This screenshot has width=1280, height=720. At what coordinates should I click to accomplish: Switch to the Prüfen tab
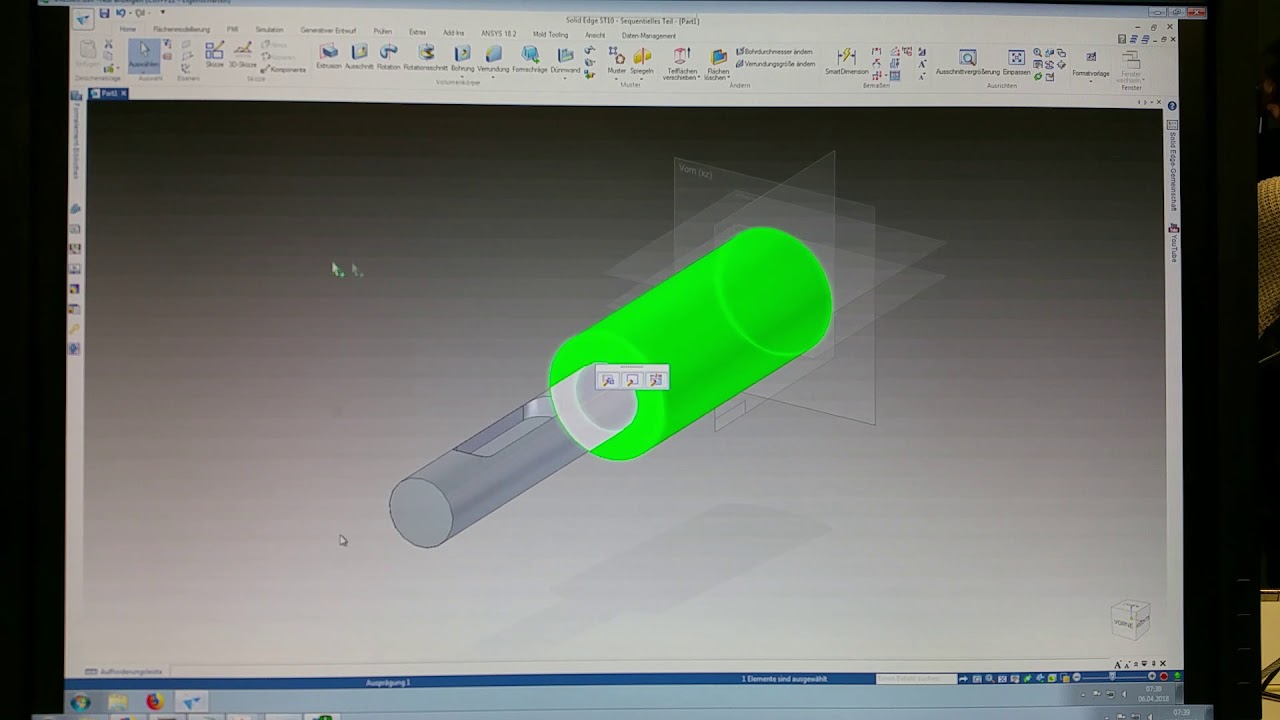(382, 32)
